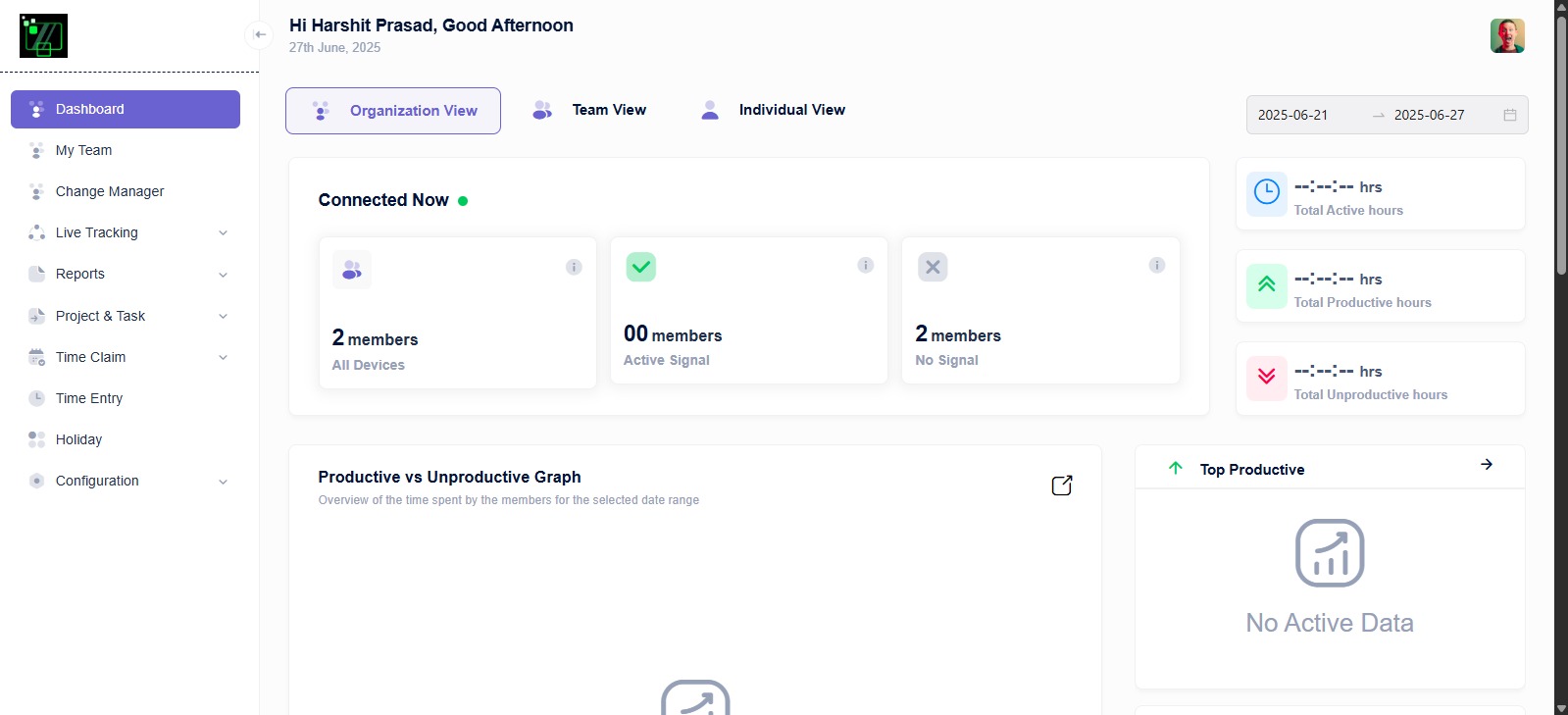
Task: Click the page vertical scrollbar
Action: click(1561, 147)
